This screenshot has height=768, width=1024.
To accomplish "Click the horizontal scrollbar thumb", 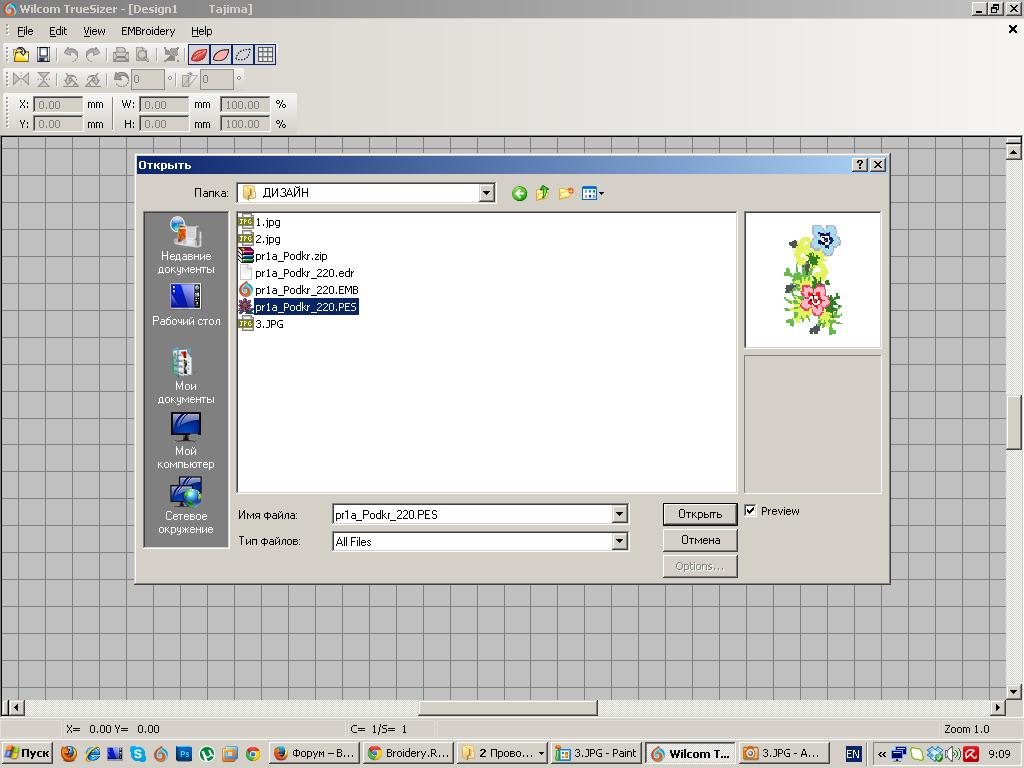I will pyautogui.click(x=507, y=707).
